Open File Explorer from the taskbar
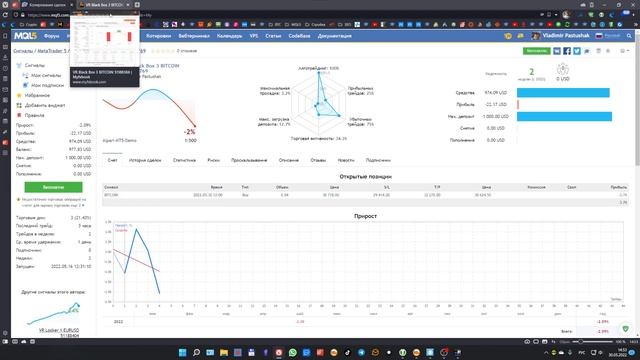 tap(224, 352)
